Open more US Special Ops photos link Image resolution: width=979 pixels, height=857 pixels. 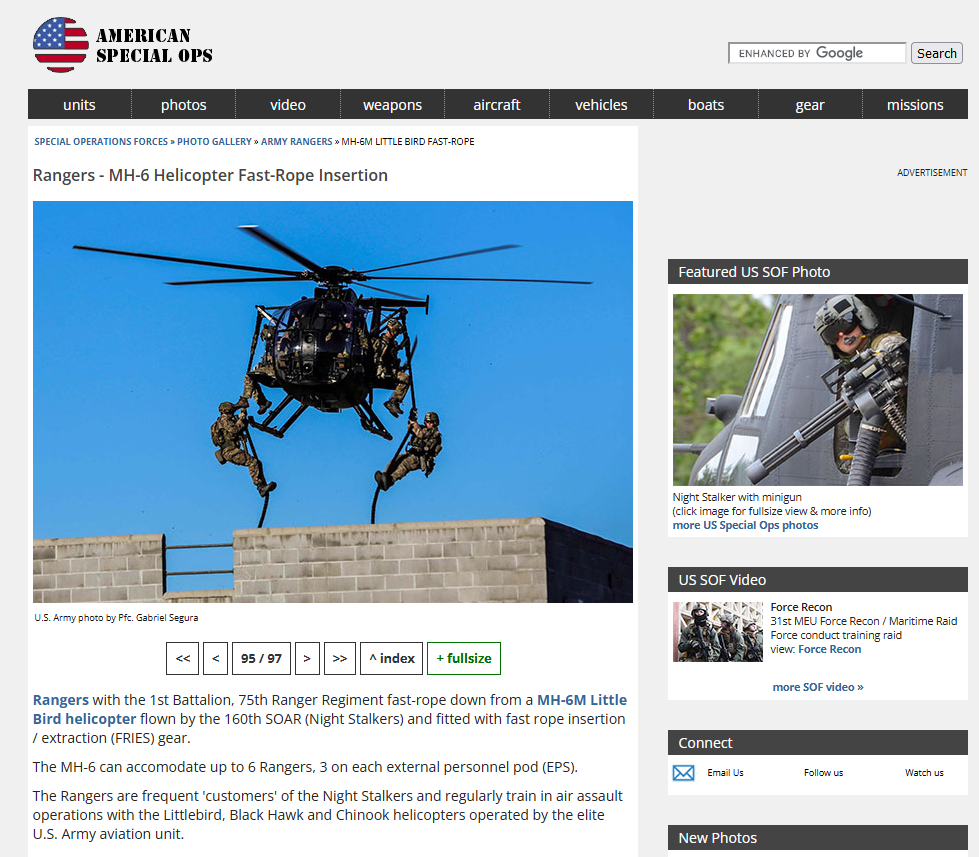click(745, 525)
